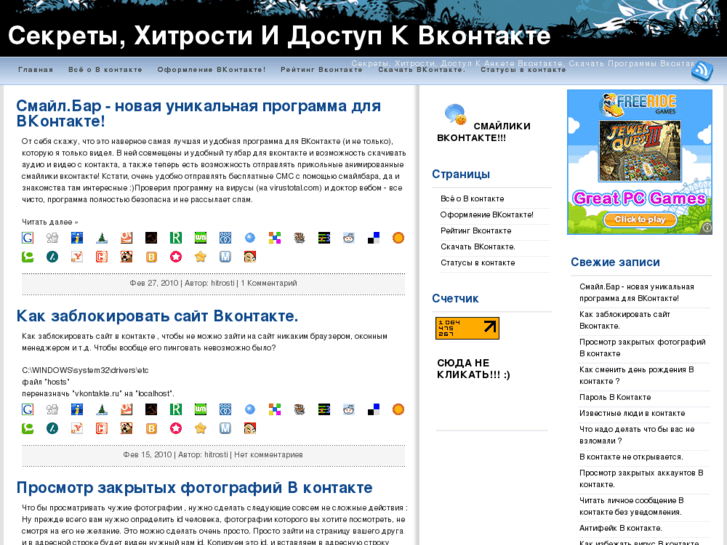The width and height of the screenshot is (727, 545).
Task: Open 'Как заблокировать сайт Вконтакте.' post title
Action: pos(157,316)
